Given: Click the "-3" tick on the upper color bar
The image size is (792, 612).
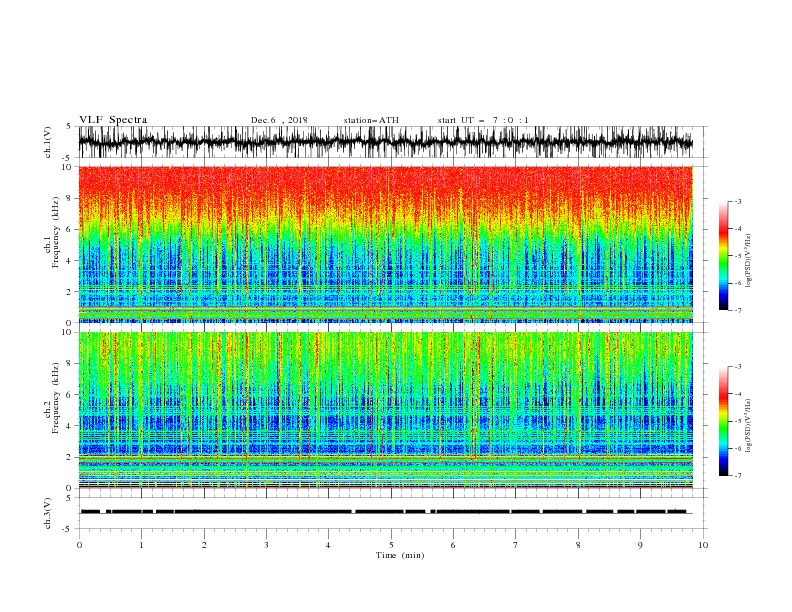Looking at the screenshot, I should coord(737,201).
